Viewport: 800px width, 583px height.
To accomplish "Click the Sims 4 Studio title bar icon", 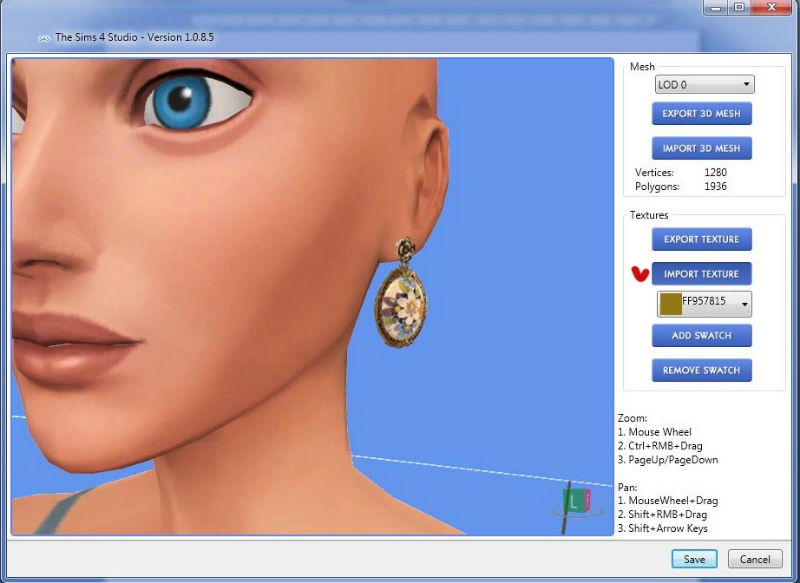I will tap(44, 38).
